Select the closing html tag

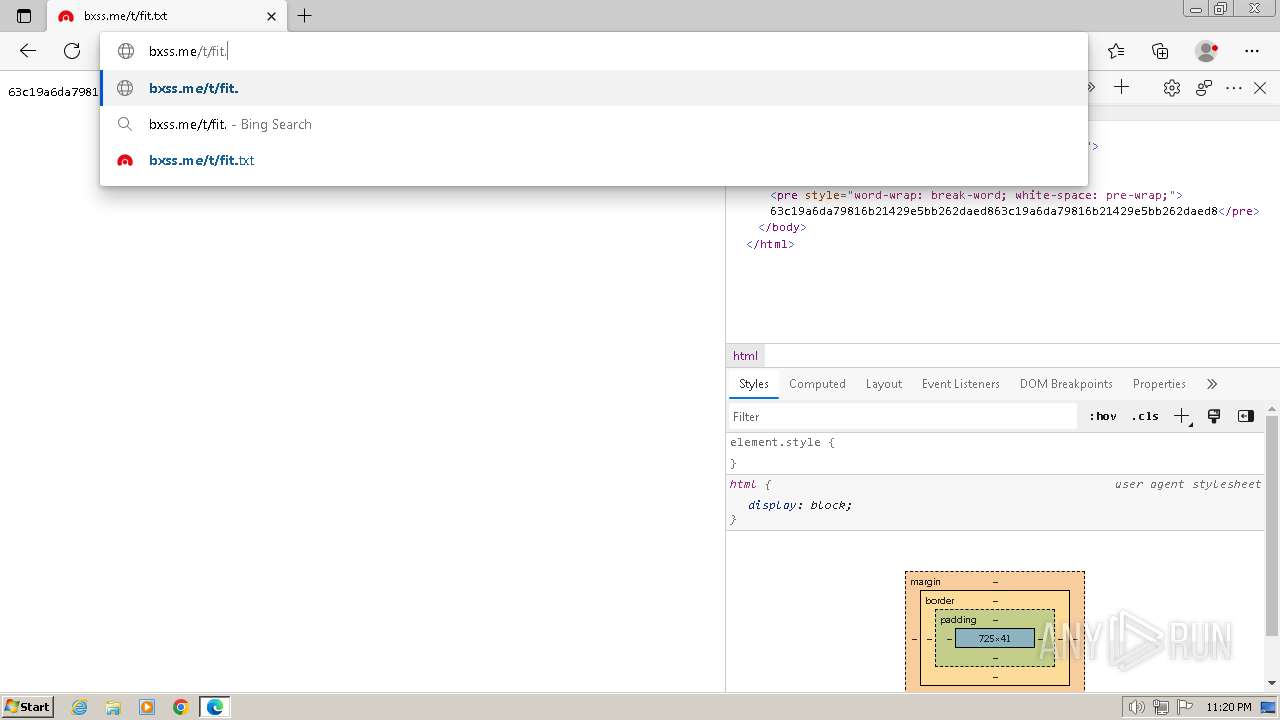tap(770, 244)
